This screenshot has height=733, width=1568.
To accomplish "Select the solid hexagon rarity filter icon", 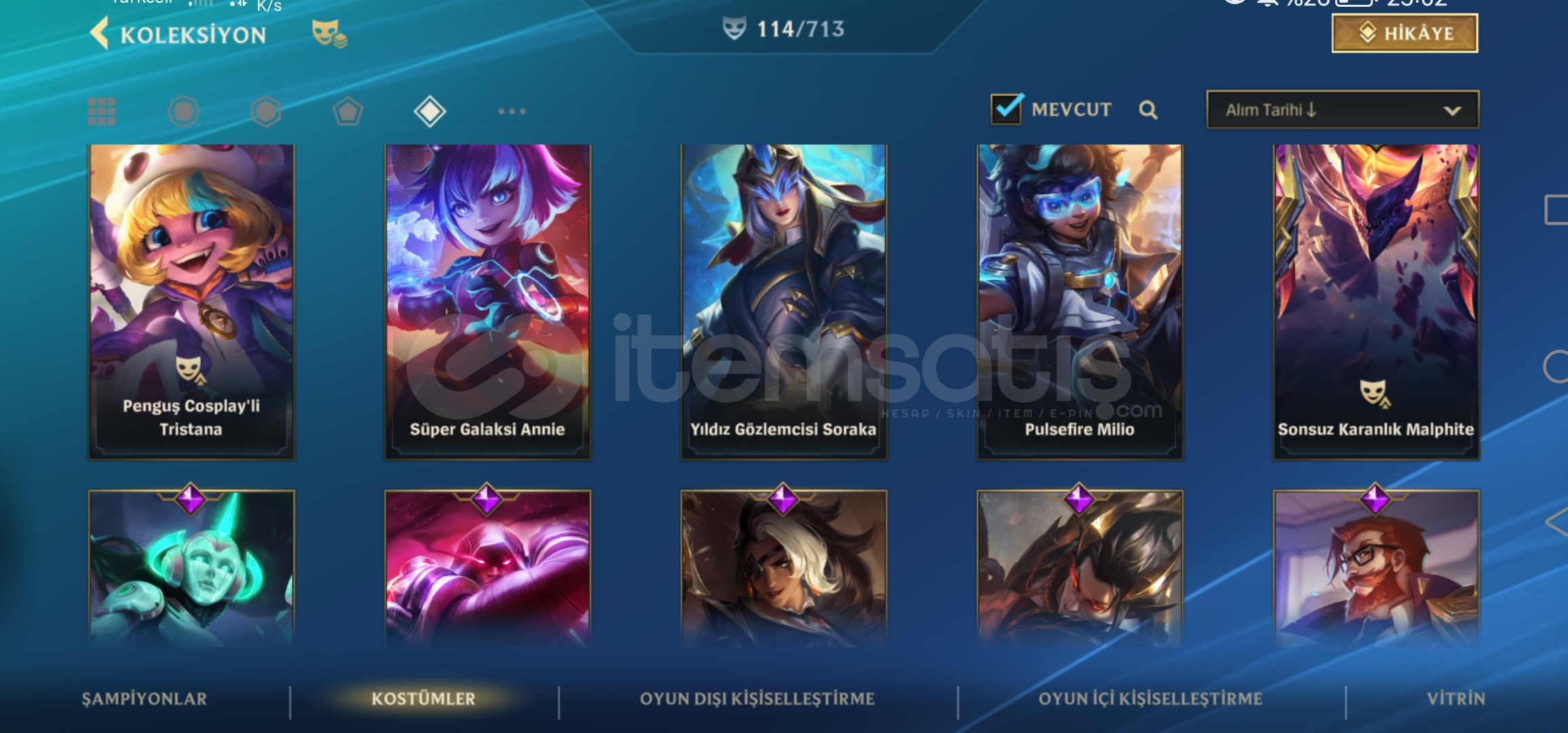I will [265, 111].
